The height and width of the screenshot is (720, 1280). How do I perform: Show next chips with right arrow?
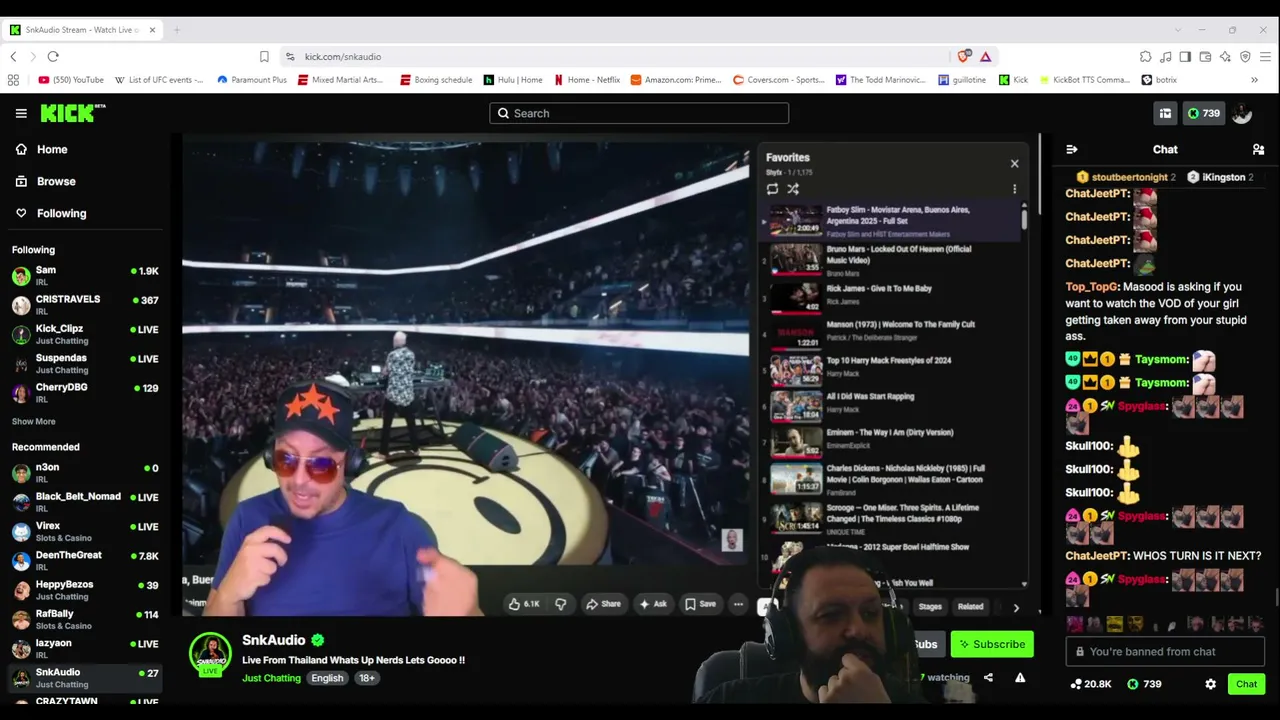pyautogui.click(x=1016, y=607)
